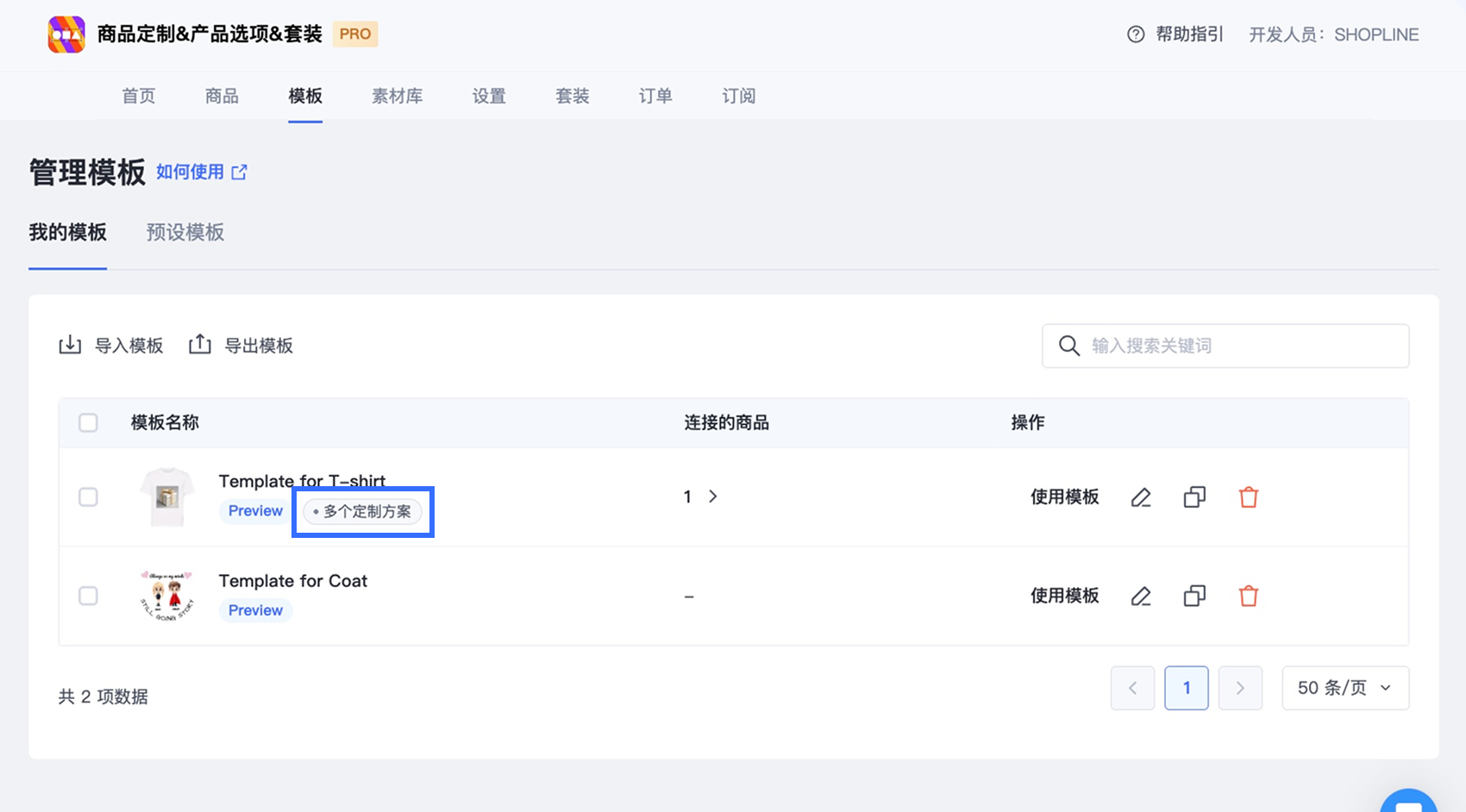Switch to the 预设模板 tab
The width and height of the screenshot is (1466, 812).
click(x=185, y=233)
